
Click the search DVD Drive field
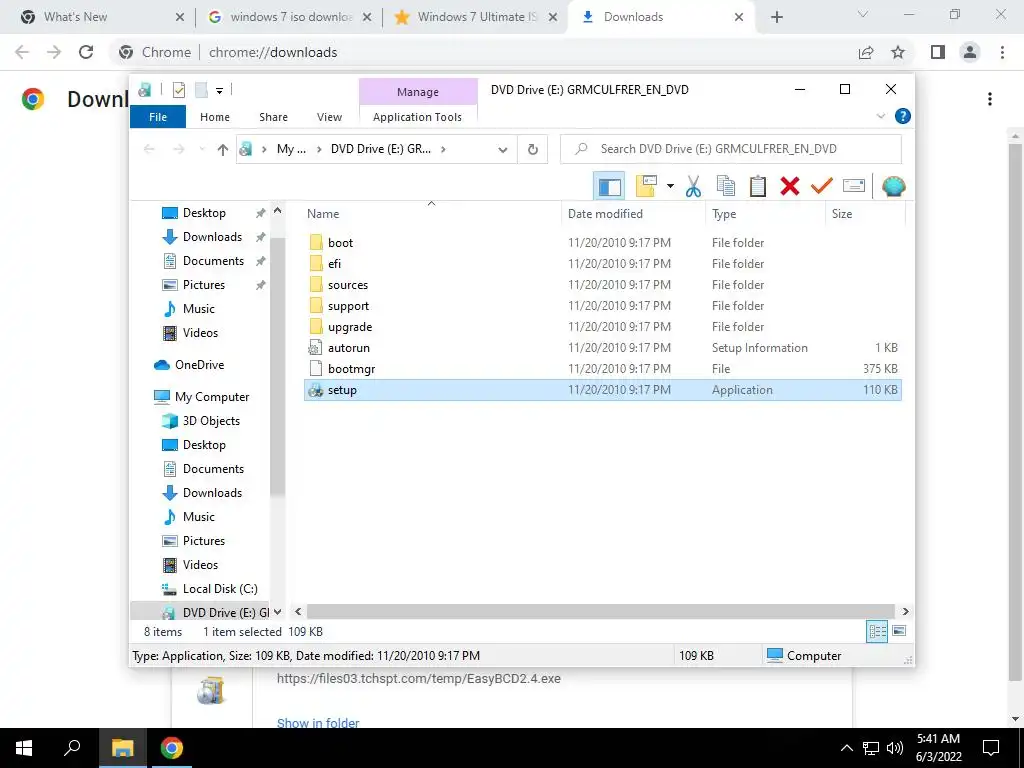[731, 149]
